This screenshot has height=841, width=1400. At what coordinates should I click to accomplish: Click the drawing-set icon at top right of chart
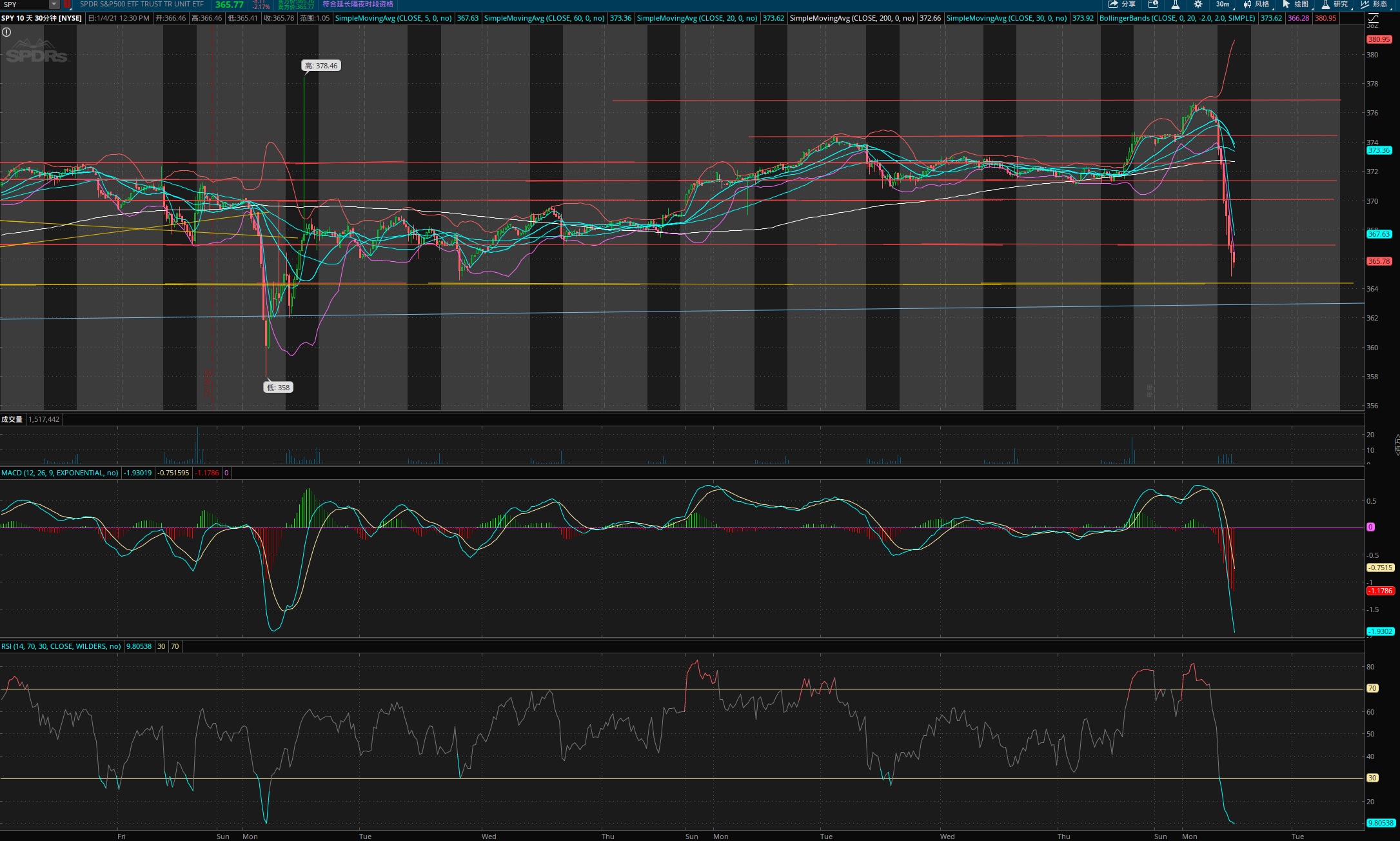point(1372,18)
